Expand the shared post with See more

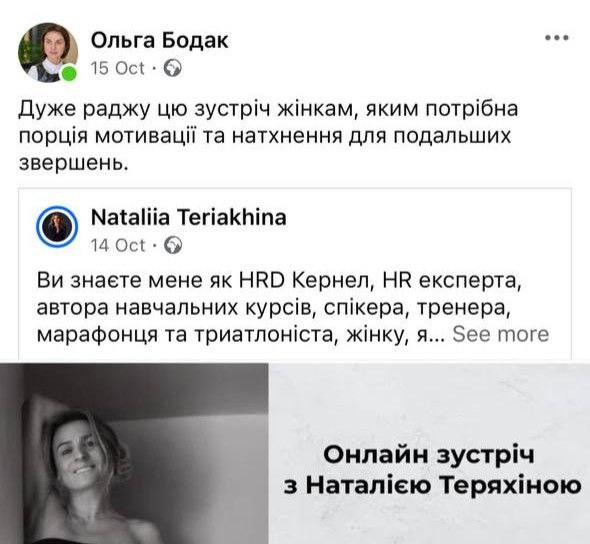coord(501,334)
